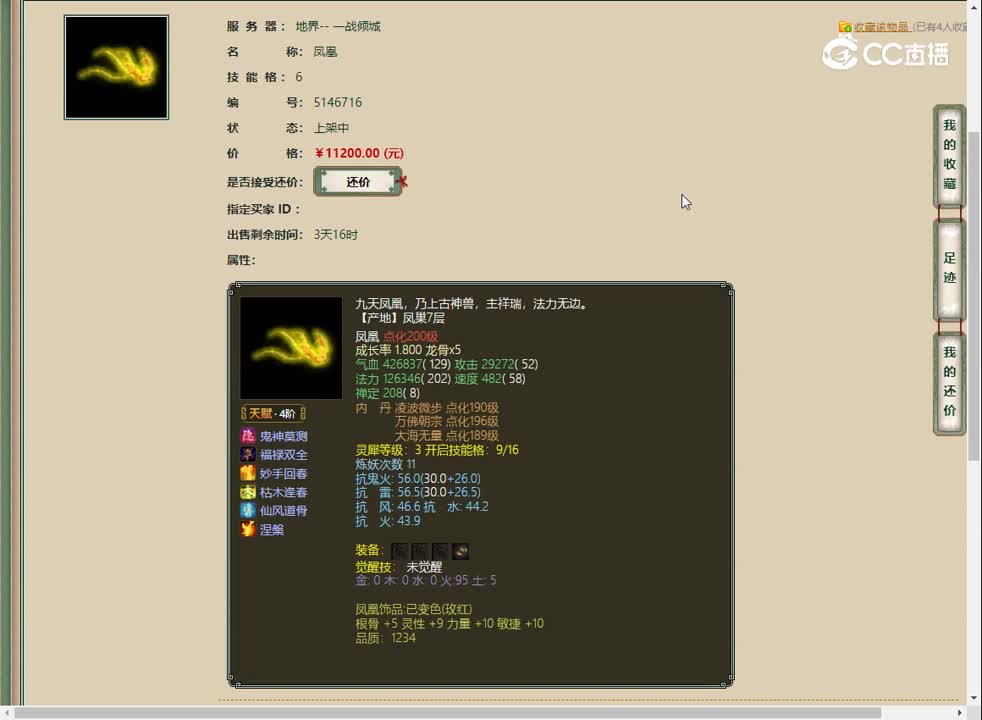This screenshot has width=982, height=720.
Task: Click the horizontal scrollbar left arrow
Action: tap(6, 713)
